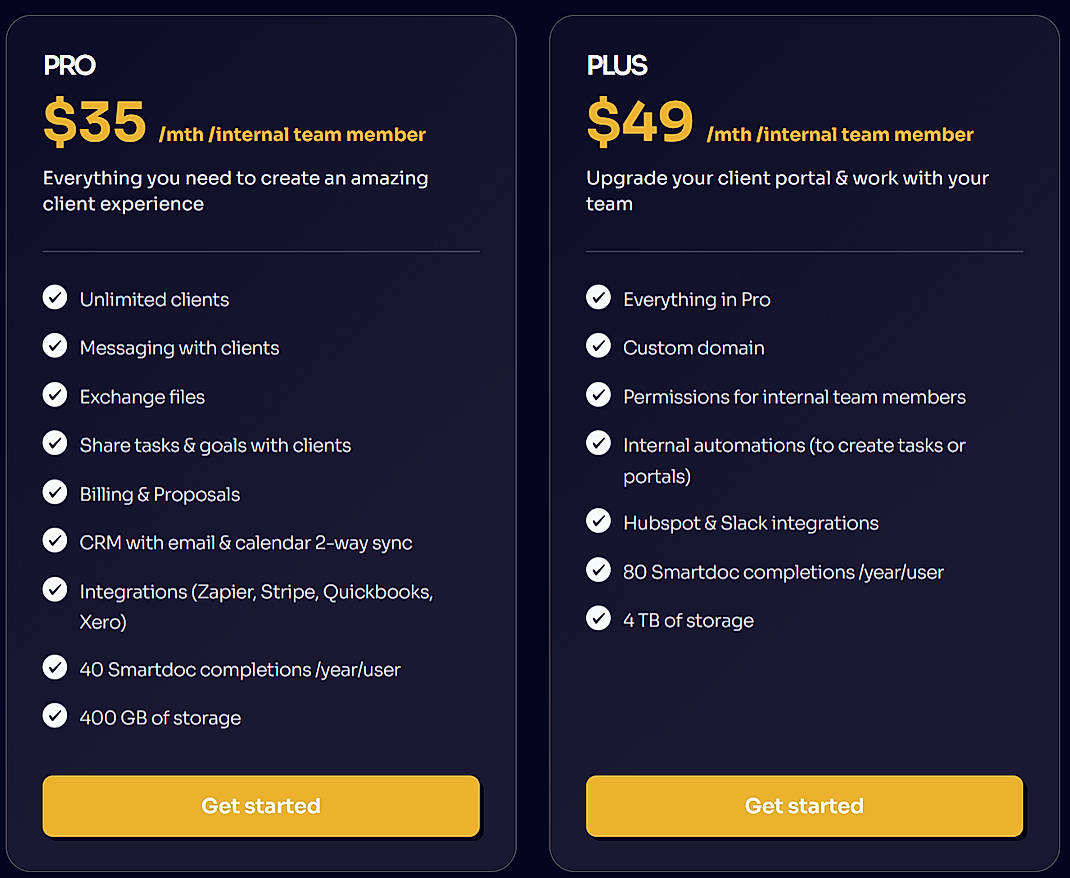
Task: Click the checkmark beside Unlimited clients
Action: coord(55,297)
